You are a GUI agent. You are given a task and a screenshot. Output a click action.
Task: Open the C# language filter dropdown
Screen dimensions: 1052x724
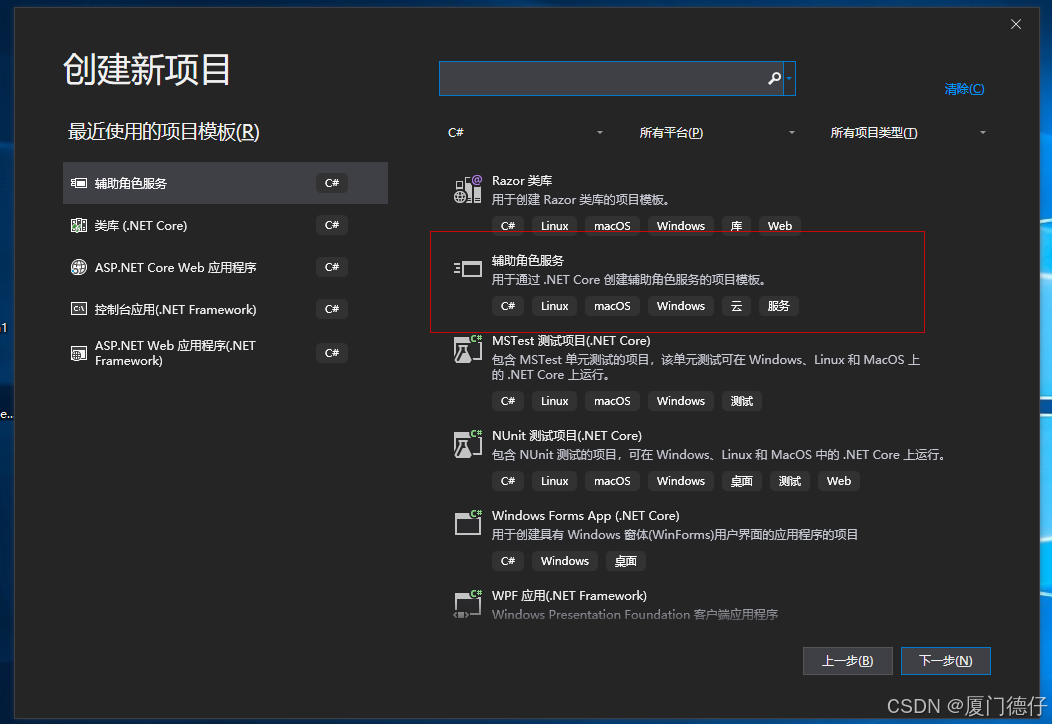pos(525,131)
